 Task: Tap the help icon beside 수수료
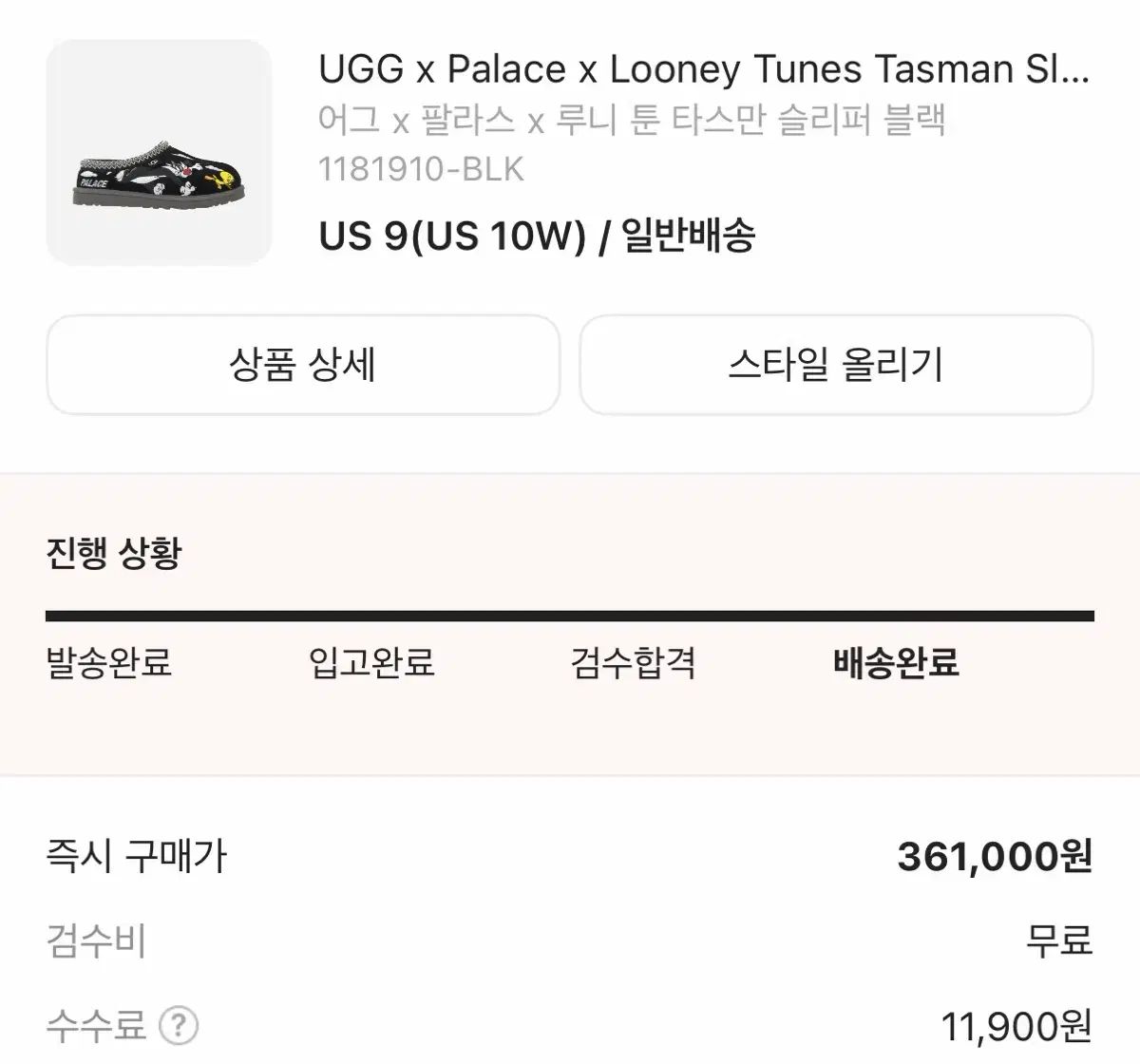pos(179,1026)
